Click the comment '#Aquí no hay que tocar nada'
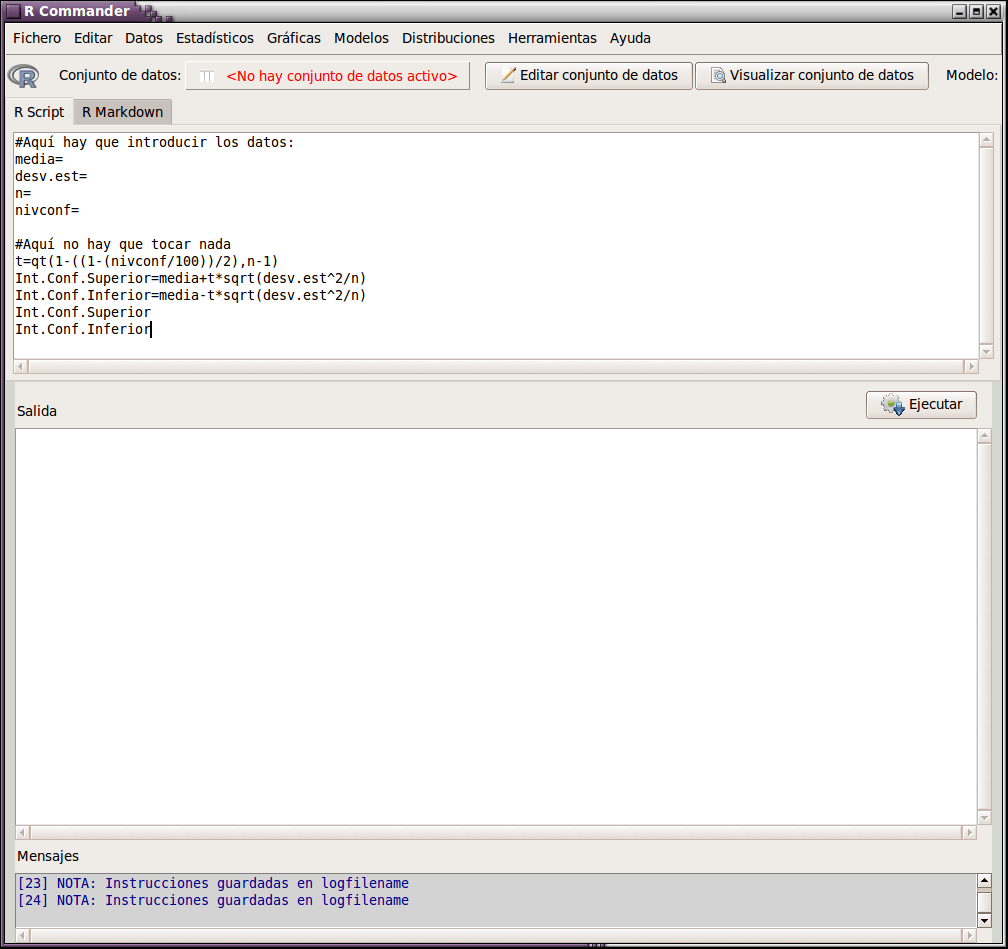The image size is (1008, 949). (123, 244)
